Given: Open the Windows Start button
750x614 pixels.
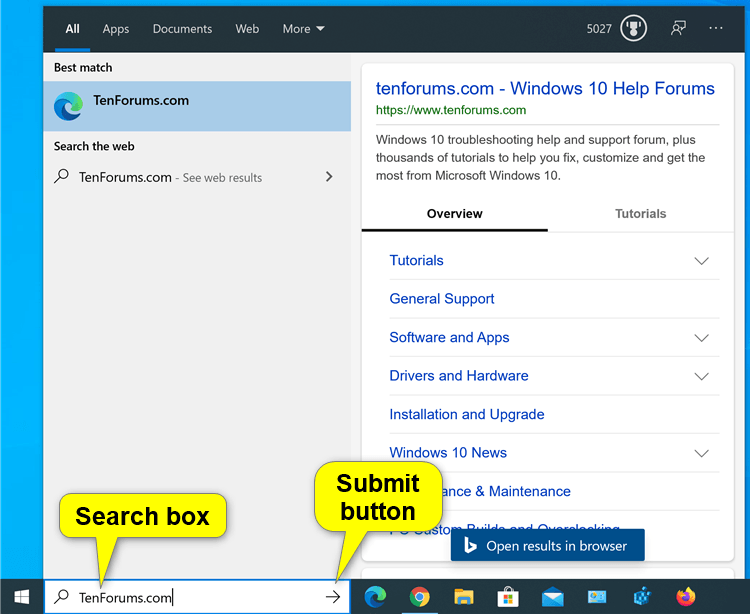Looking at the screenshot, I should click(22, 596).
